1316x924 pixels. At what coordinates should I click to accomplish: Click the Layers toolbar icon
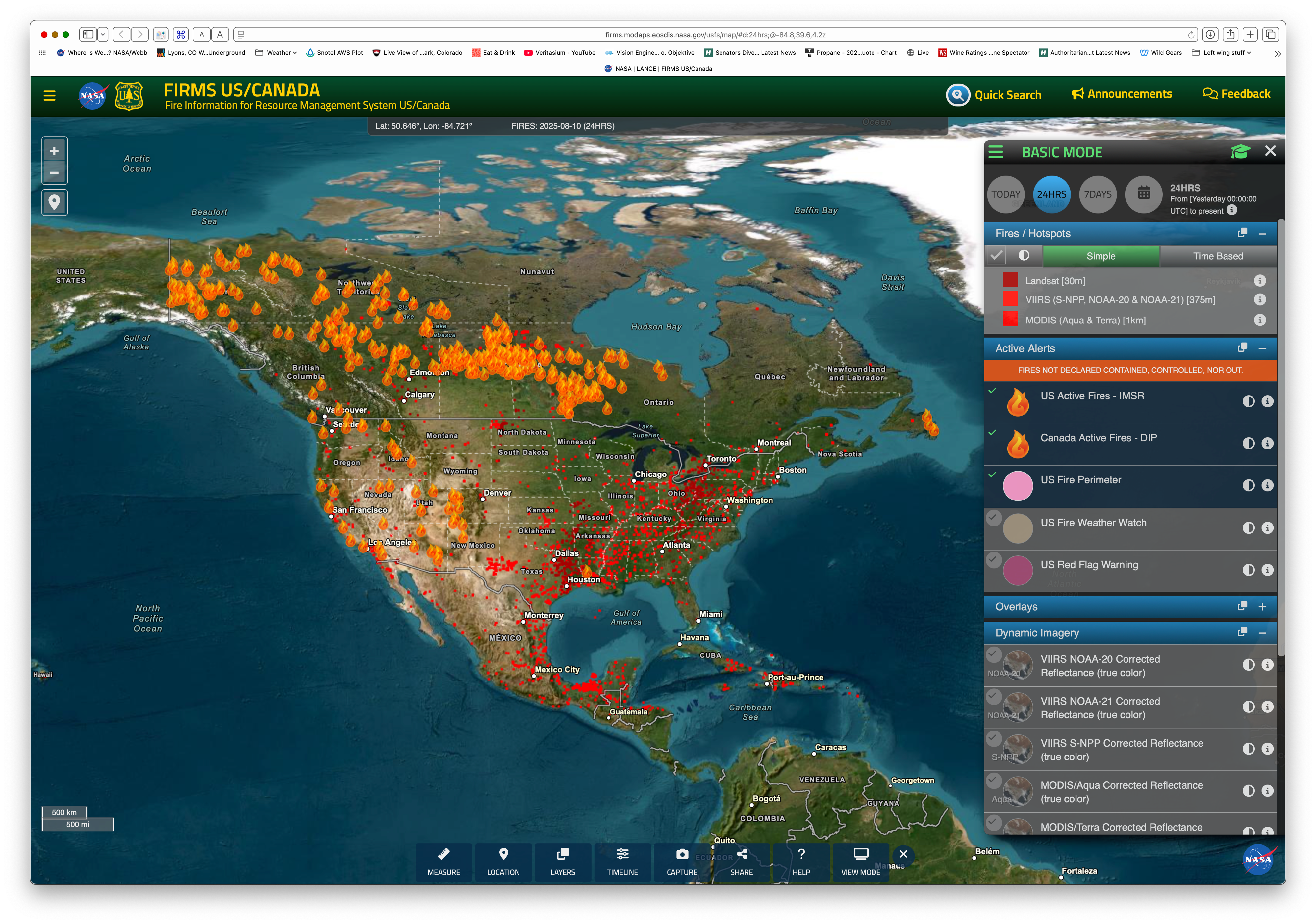562,861
